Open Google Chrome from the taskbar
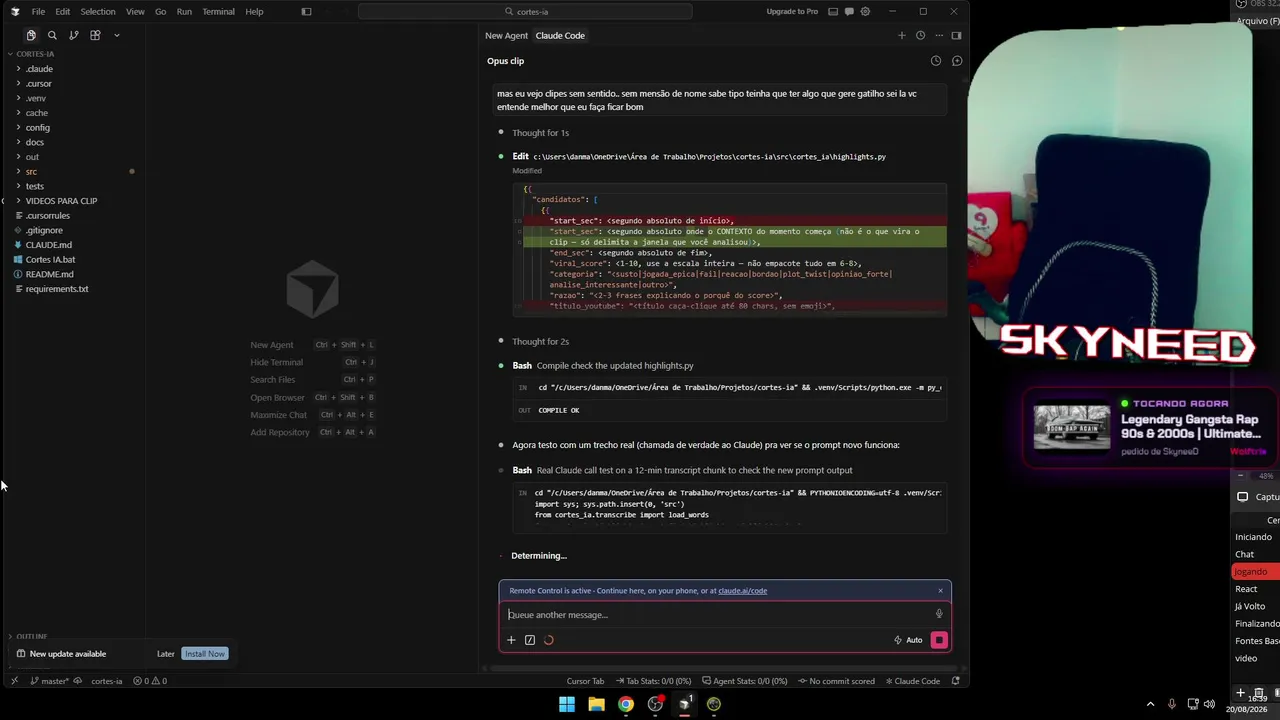Screen dimensions: 1280x720 click(625, 704)
